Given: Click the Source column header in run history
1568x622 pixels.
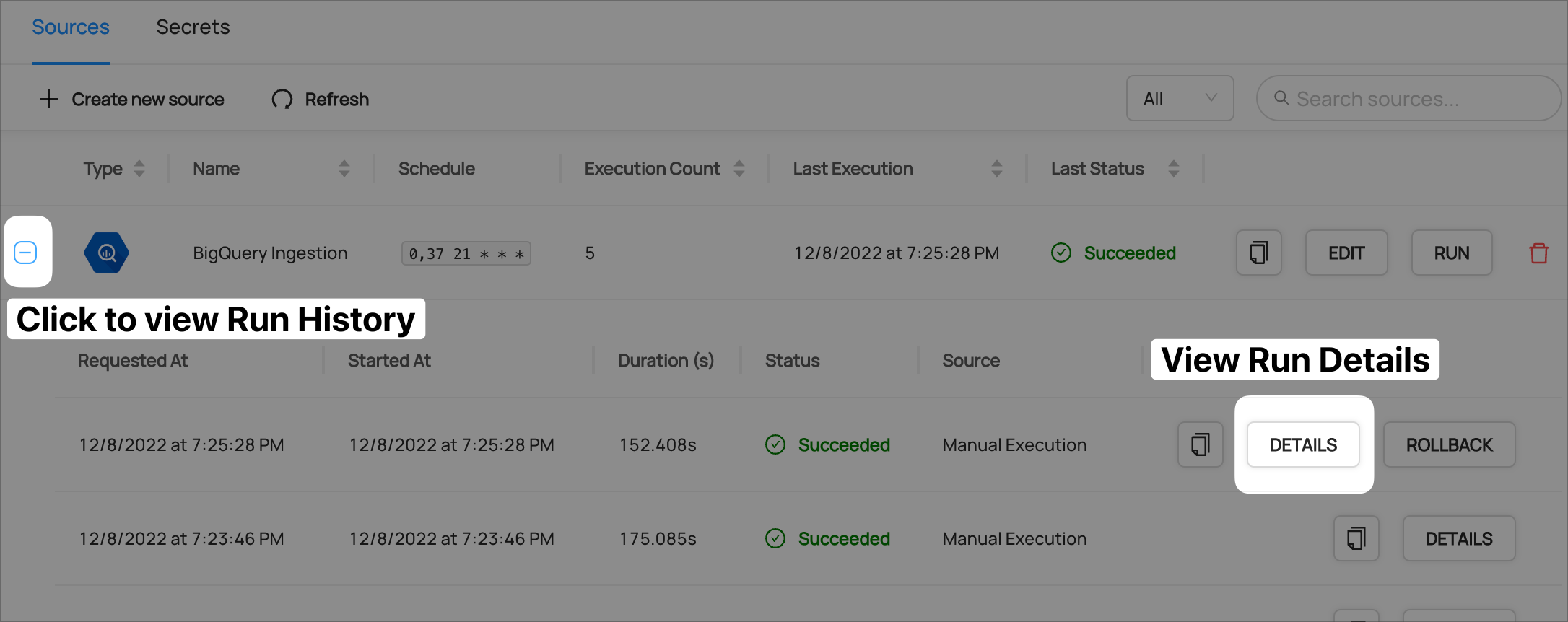Looking at the screenshot, I should pyautogui.click(x=971, y=361).
